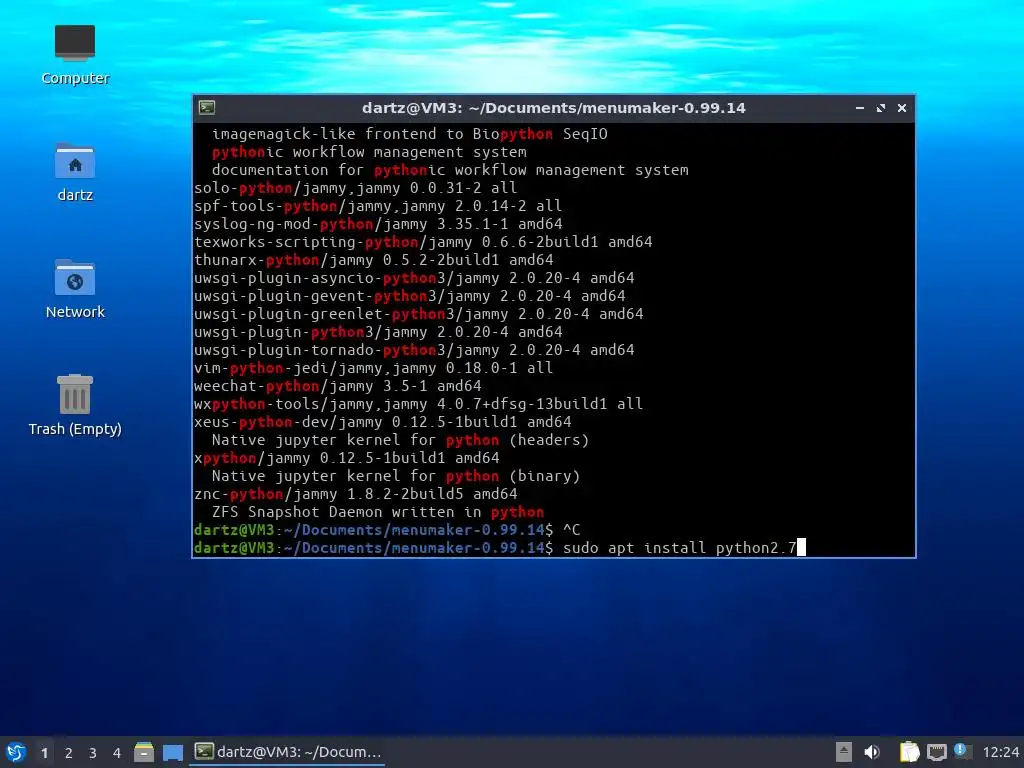The image size is (1024, 768).
Task: Click the 'xeus-python-dev' output line
Action: pos(382,422)
